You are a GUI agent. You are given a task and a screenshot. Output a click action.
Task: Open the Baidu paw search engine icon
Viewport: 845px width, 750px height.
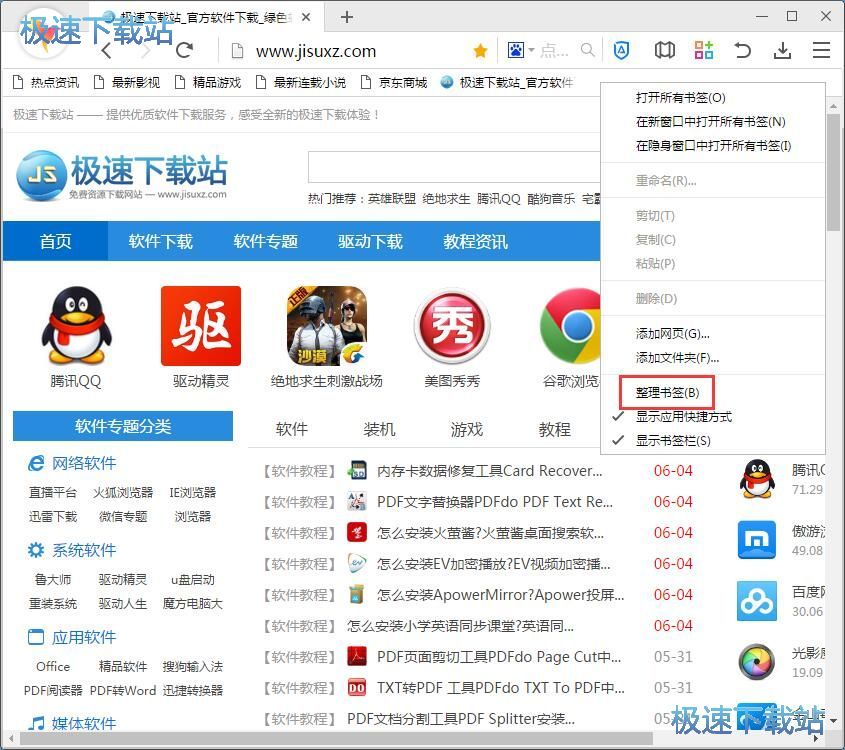516,51
